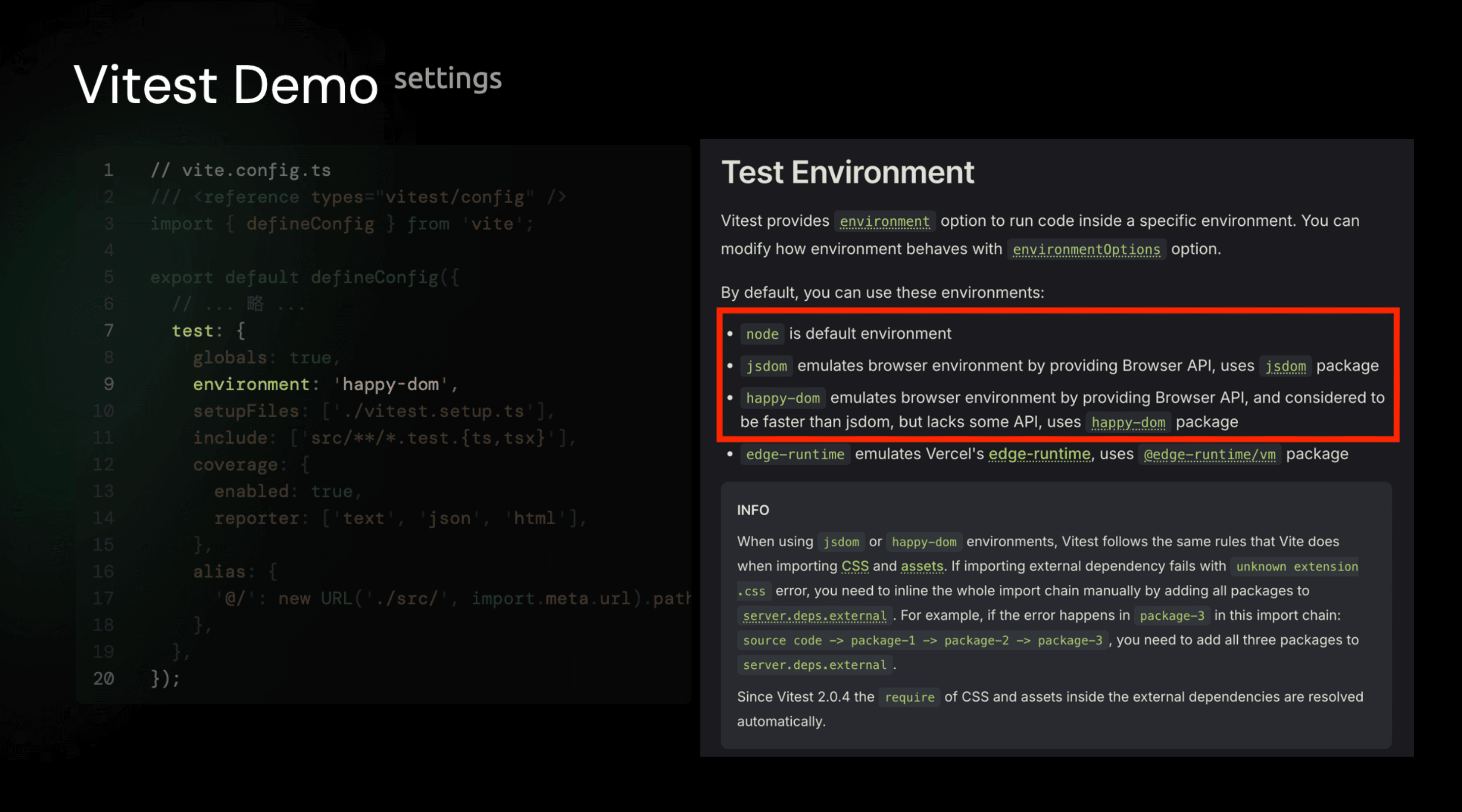Open the underlined edge-runtime link
1462x812 pixels.
point(1039,454)
